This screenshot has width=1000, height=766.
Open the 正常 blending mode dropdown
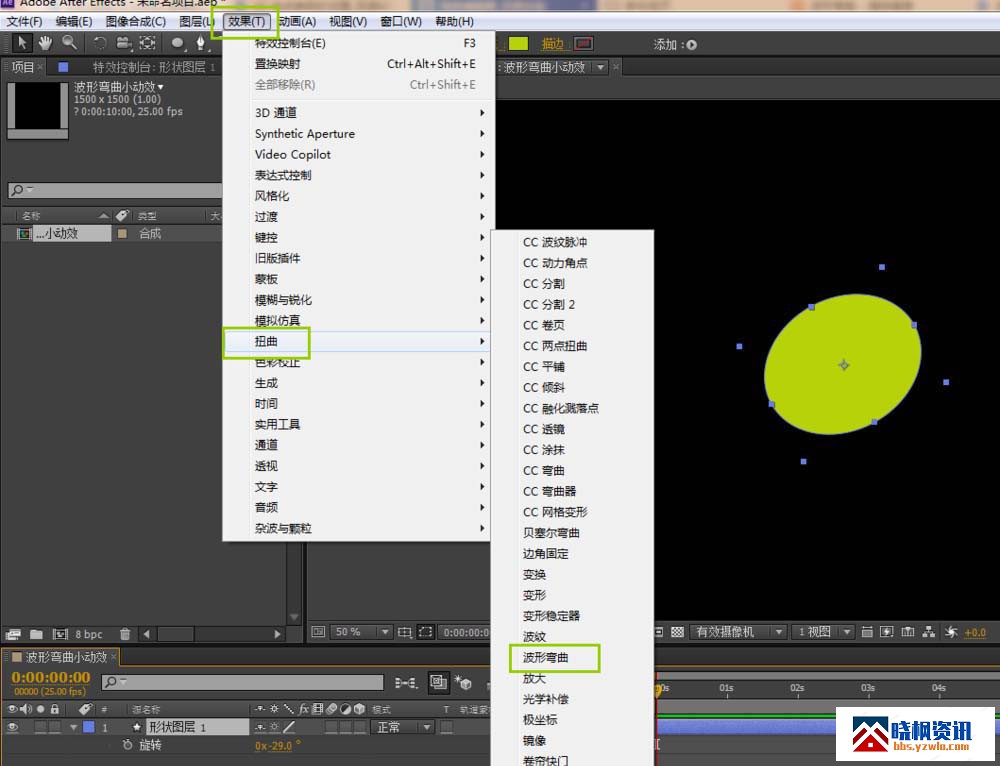pyautogui.click(x=402, y=727)
